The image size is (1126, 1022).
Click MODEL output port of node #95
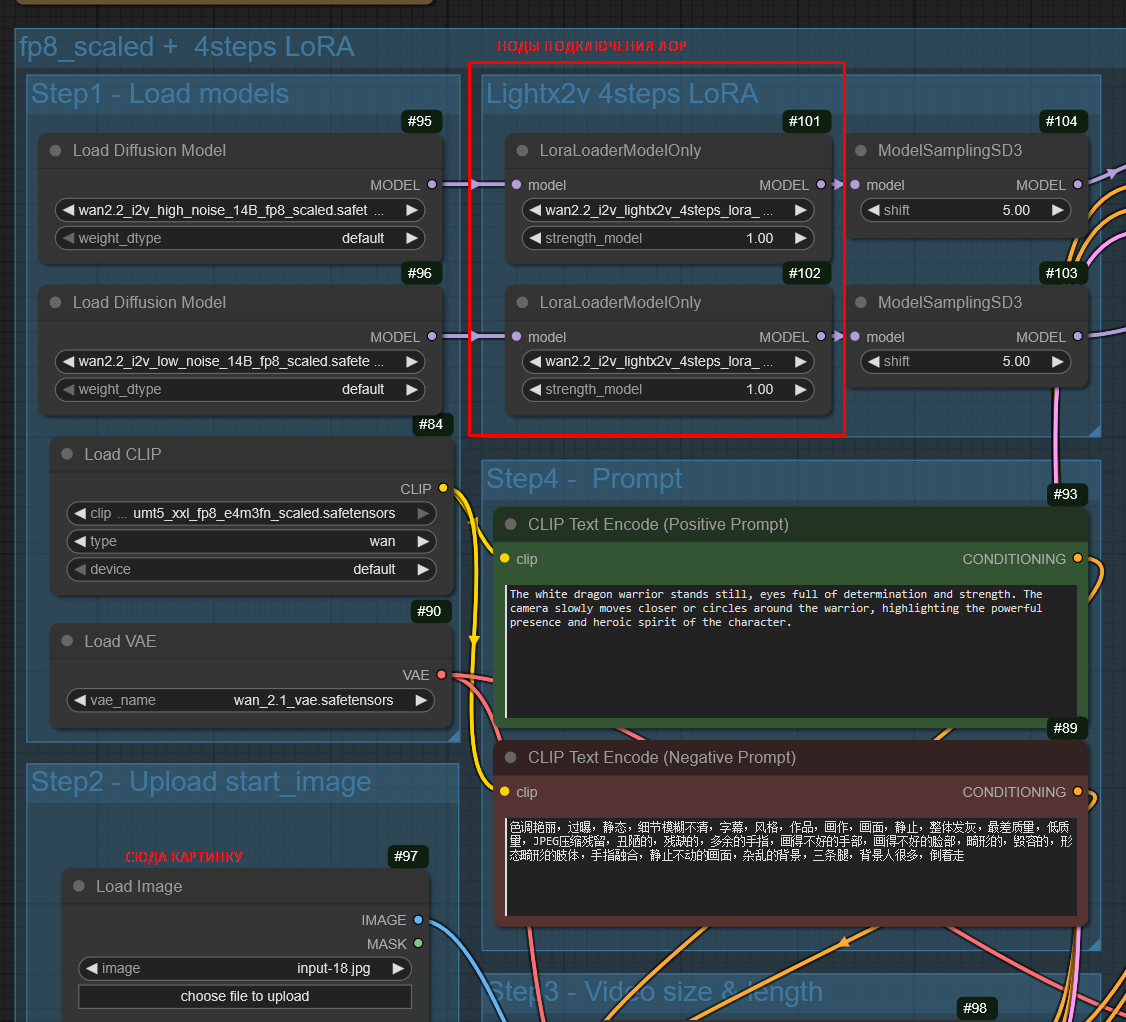click(x=432, y=185)
